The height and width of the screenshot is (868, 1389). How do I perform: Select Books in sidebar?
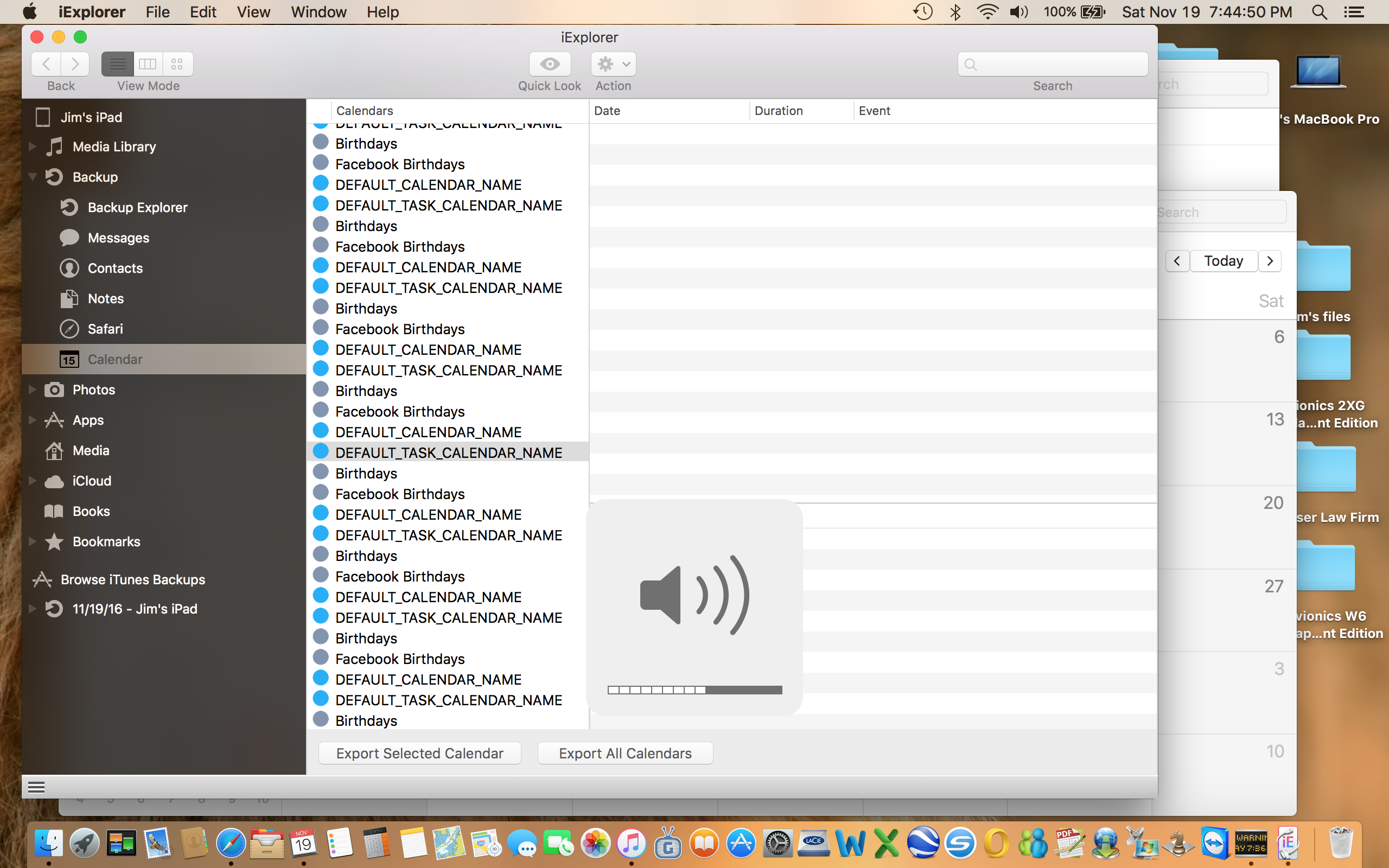pyautogui.click(x=91, y=511)
